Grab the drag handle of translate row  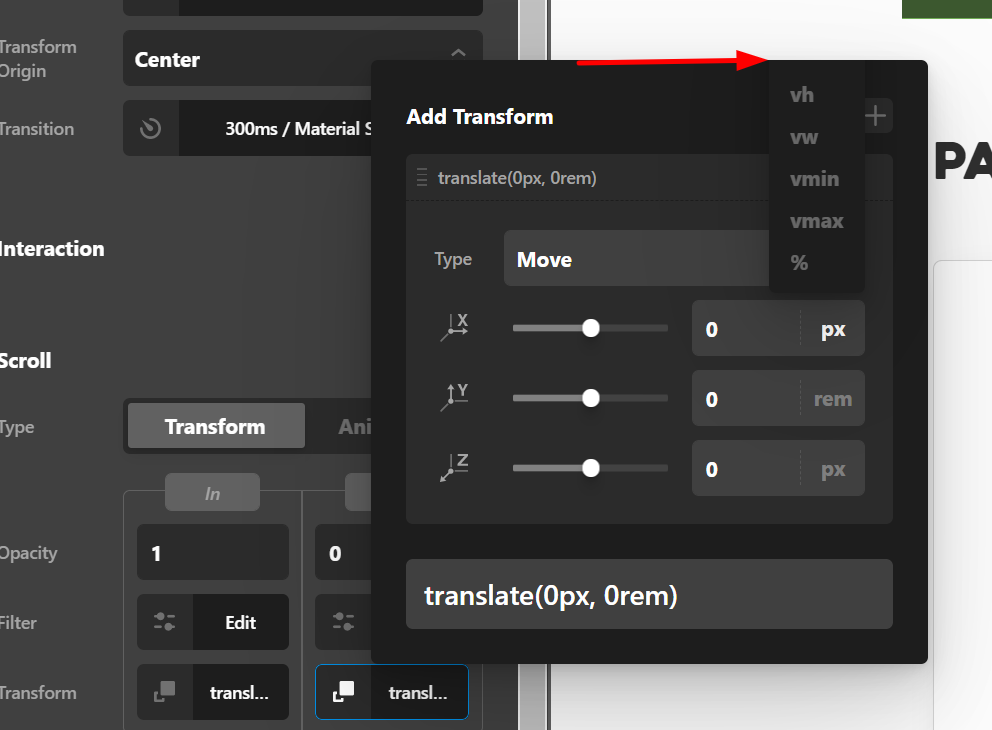pos(422,178)
